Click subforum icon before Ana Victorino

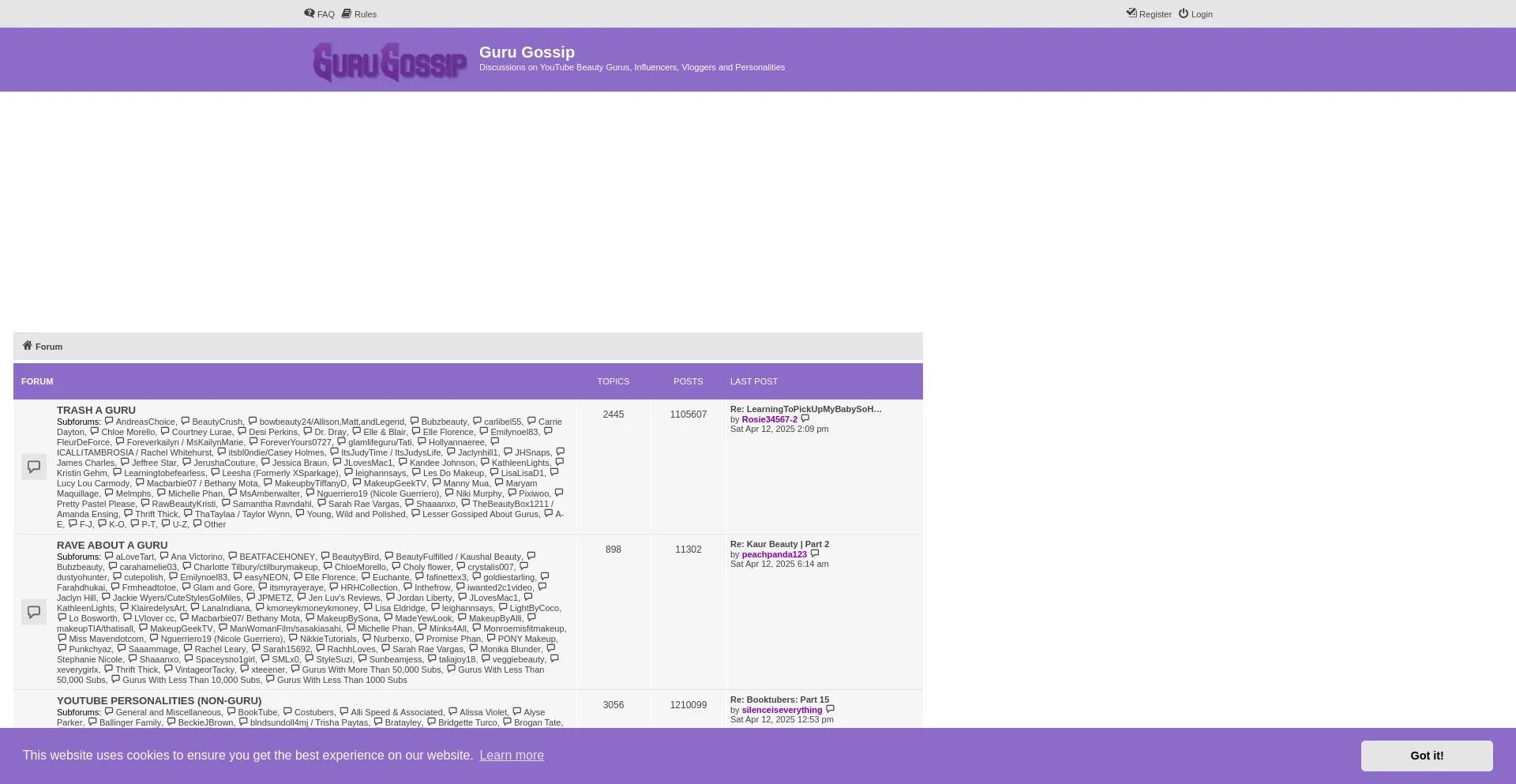pos(165,557)
